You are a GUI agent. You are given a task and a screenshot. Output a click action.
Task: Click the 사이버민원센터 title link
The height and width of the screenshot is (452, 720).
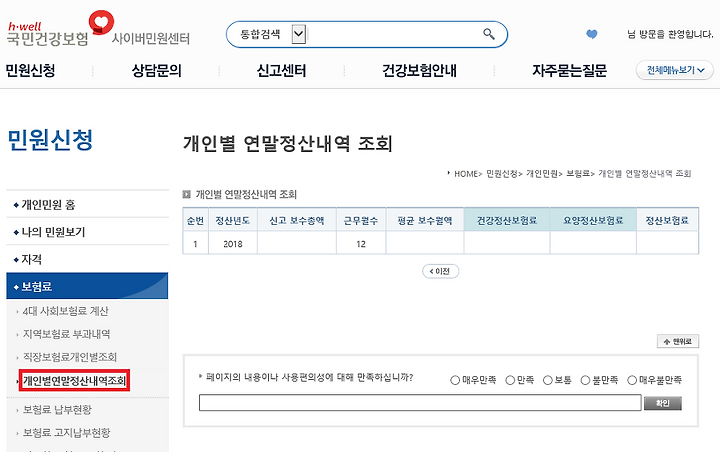click(x=151, y=39)
